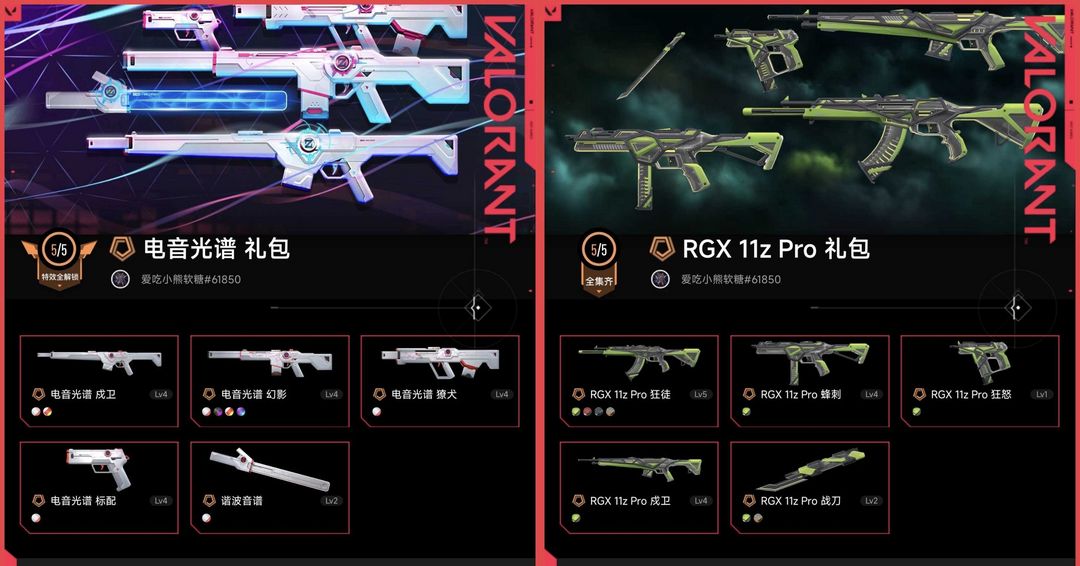Image resolution: width=1080 pixels, height=566 pixels.
Task: Click username 爱吃小熊软糖#61850 under RGX bundle
Action: (731, 279)
